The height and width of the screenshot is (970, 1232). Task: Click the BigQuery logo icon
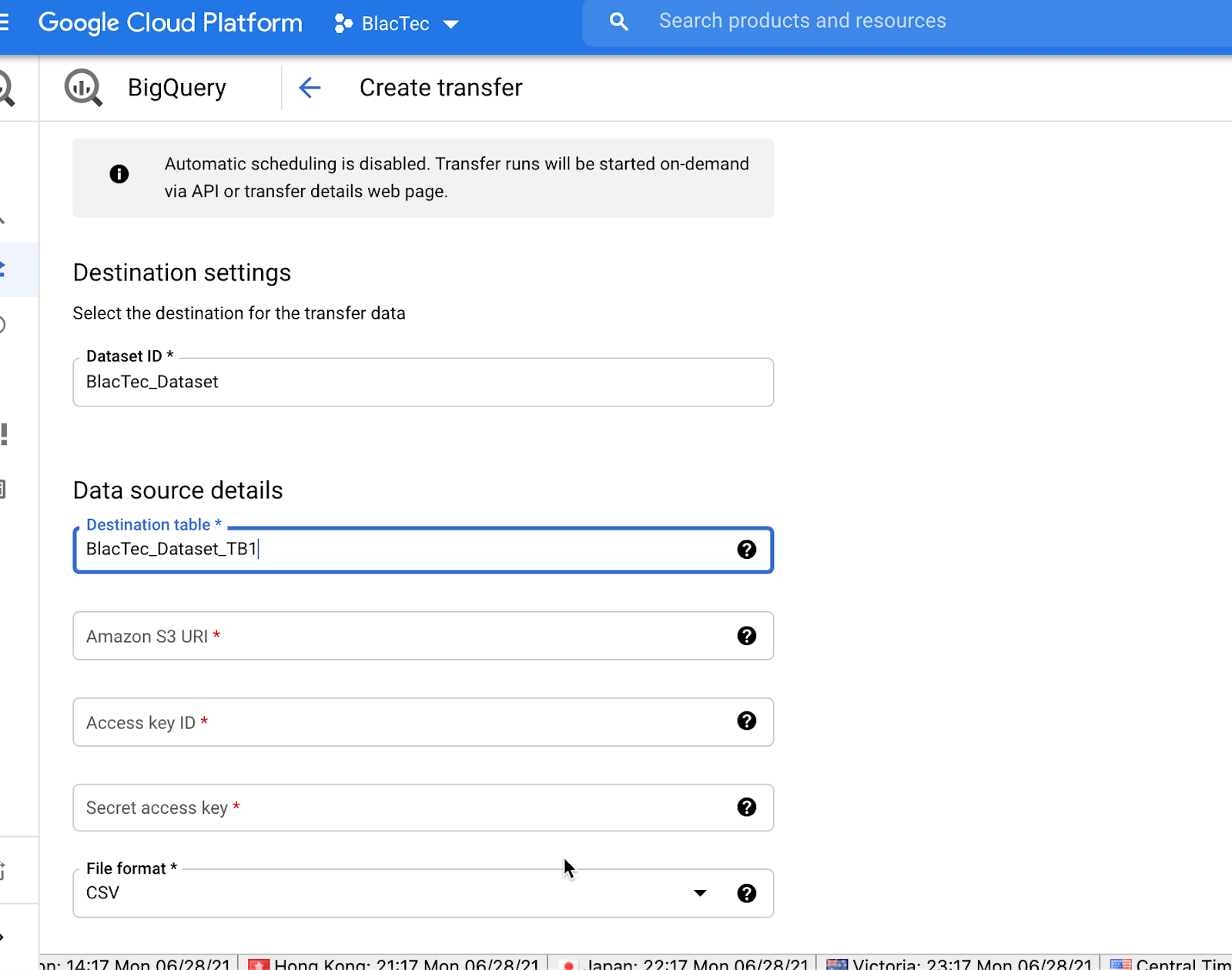[83, 88]
